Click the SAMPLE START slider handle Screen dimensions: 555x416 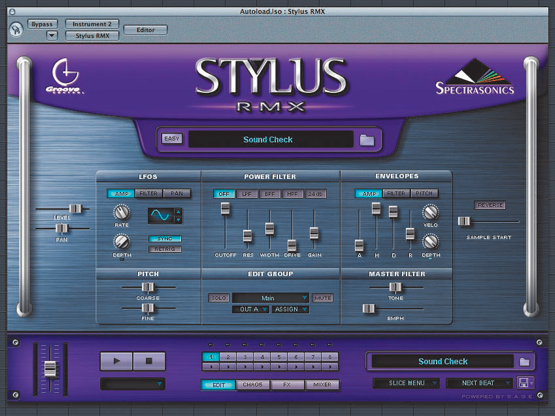pyautogui.click(x=464, y=221)
